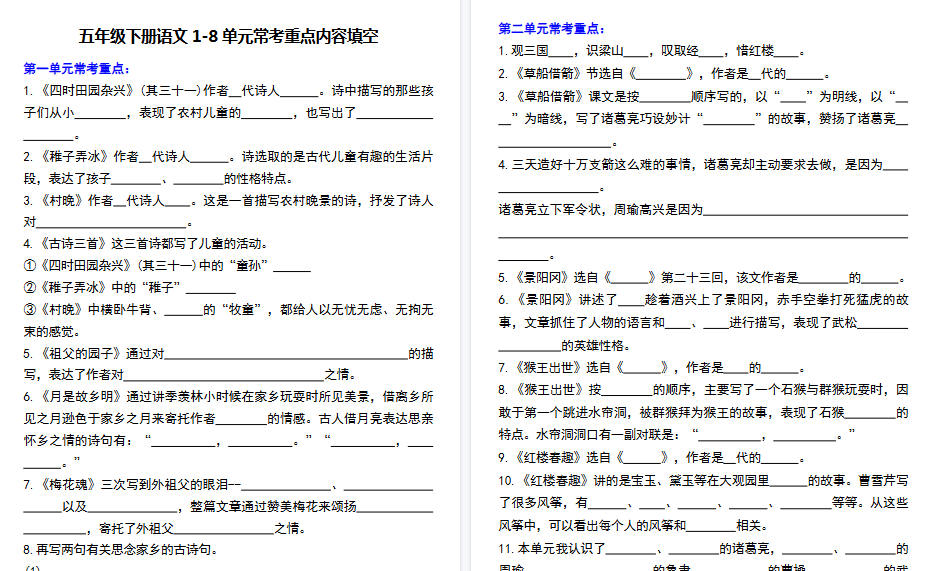Click item 2 《稚子弄冰》作者 line on left page
931x571 pixels.
(x=229, y=157)
